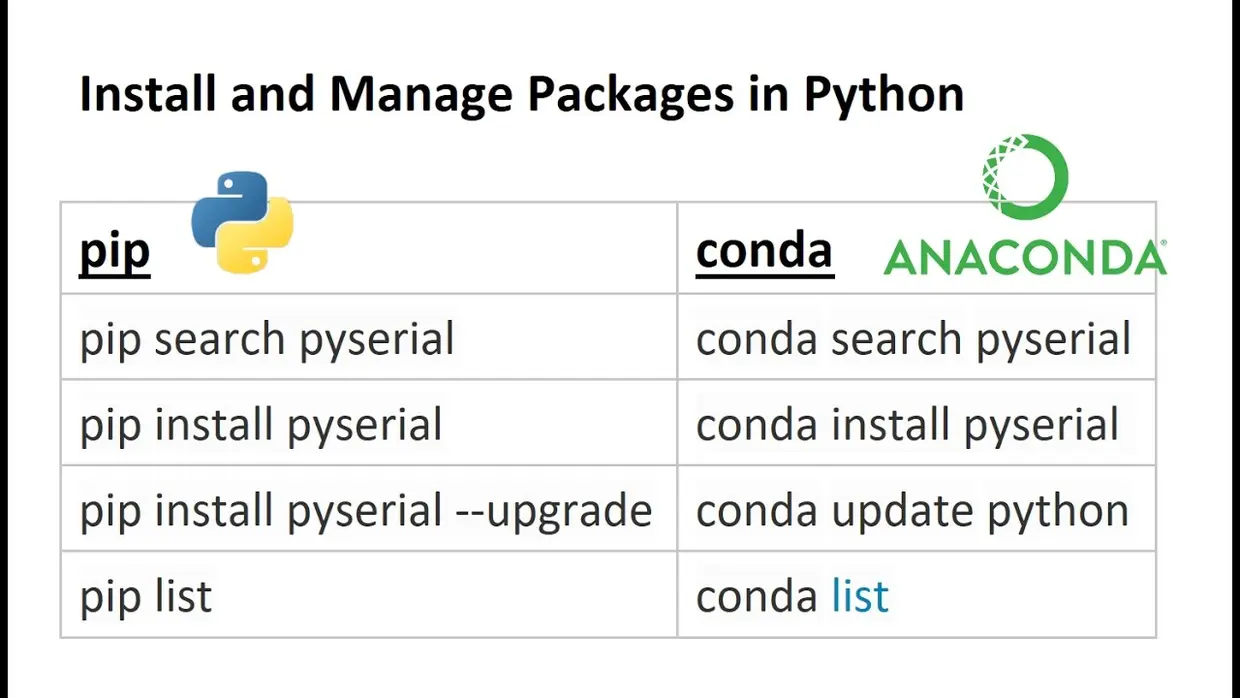Click the "--upgrade" flag text
Viewport: 1240px width, 698px height.
(553, 512)
